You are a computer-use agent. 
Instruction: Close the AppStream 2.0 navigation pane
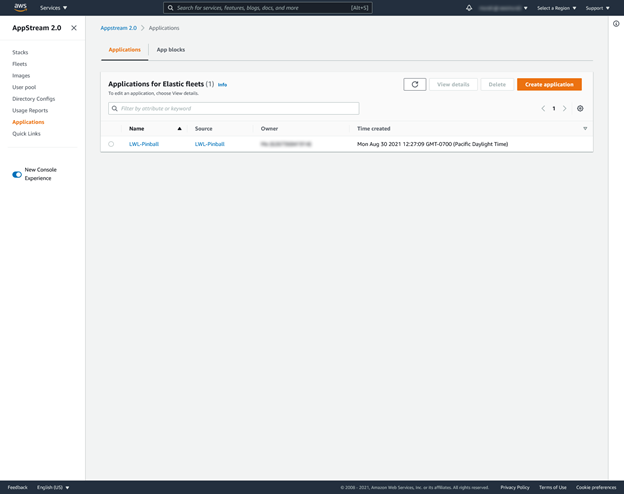74,28
